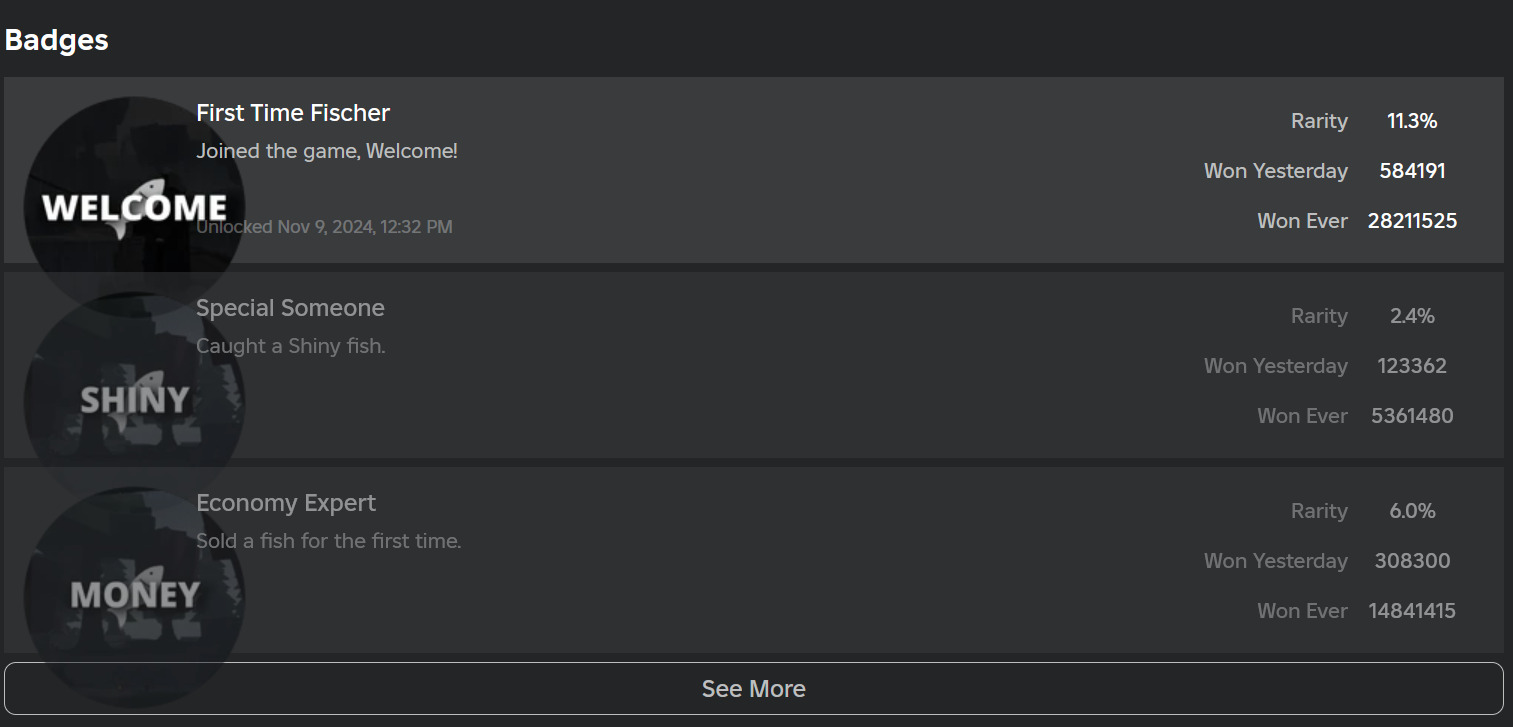The height and width of the screenshot is (727, 1513).
Task: Click the 6.0% rarity value
Action: point(1412,511)
